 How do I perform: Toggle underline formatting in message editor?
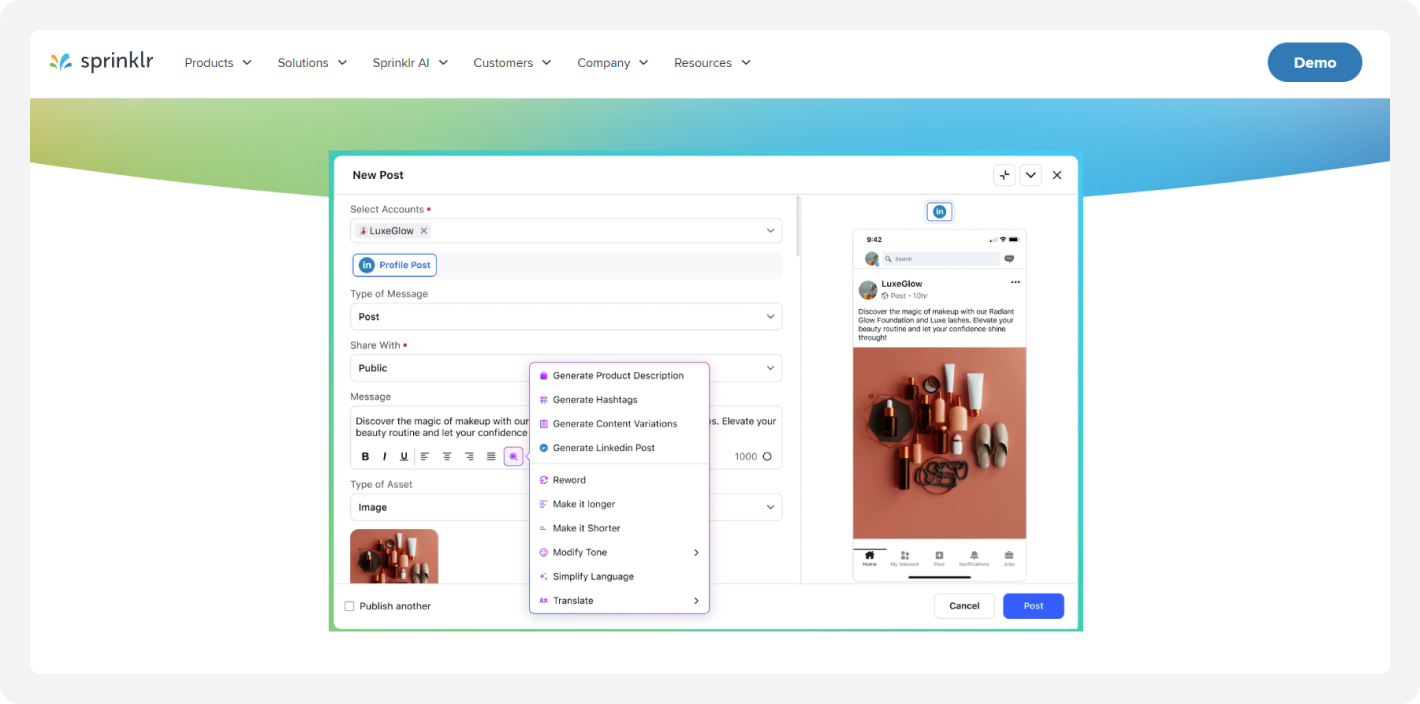pos(404,456)
